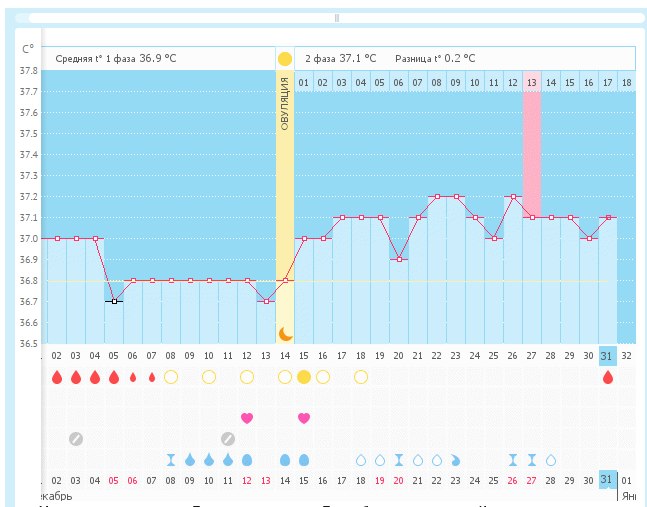Click phase 2 day 01 header cell

(x=304, y=82)
